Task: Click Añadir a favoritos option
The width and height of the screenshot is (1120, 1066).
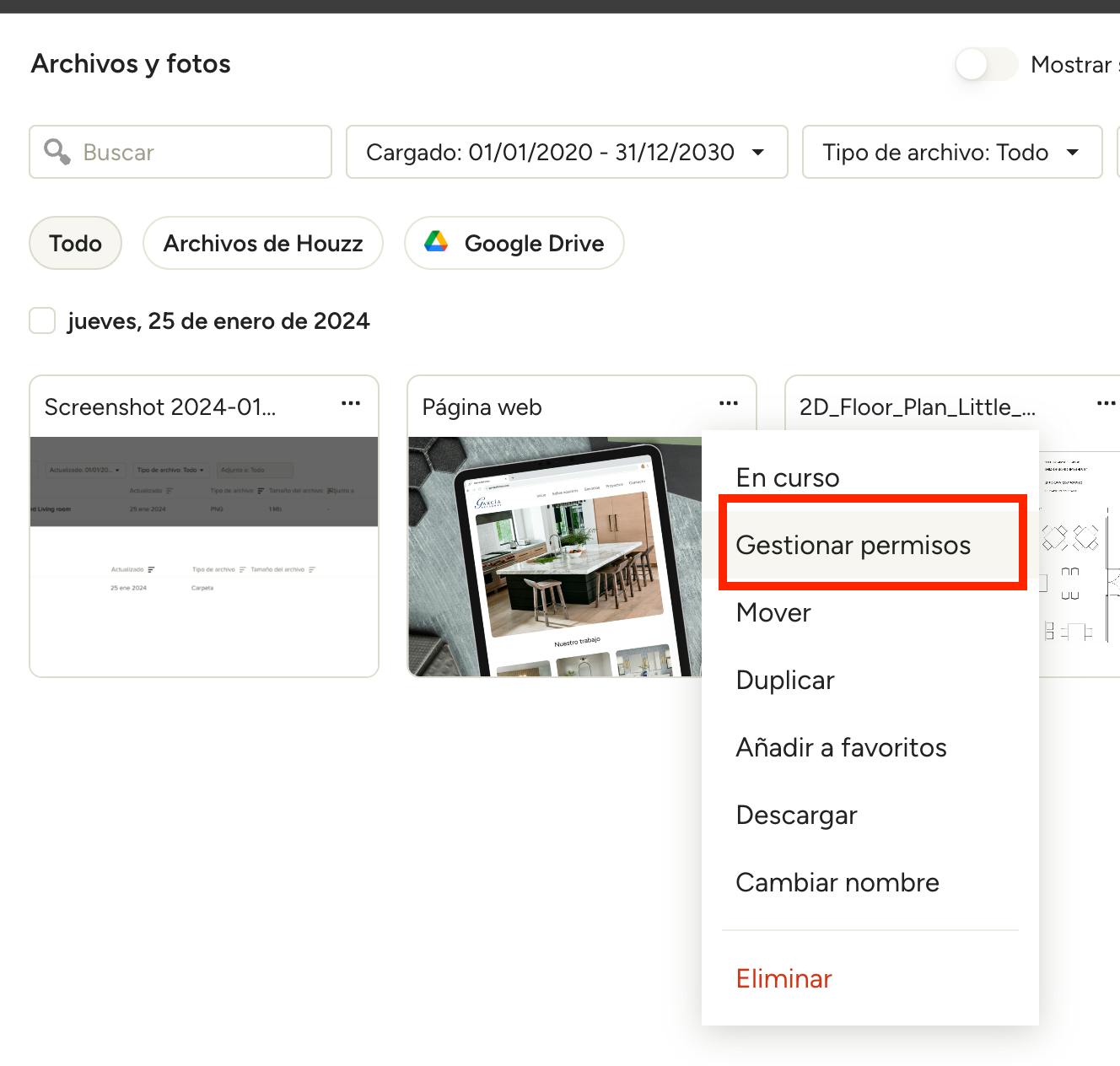Action: (x=841, y=747)
